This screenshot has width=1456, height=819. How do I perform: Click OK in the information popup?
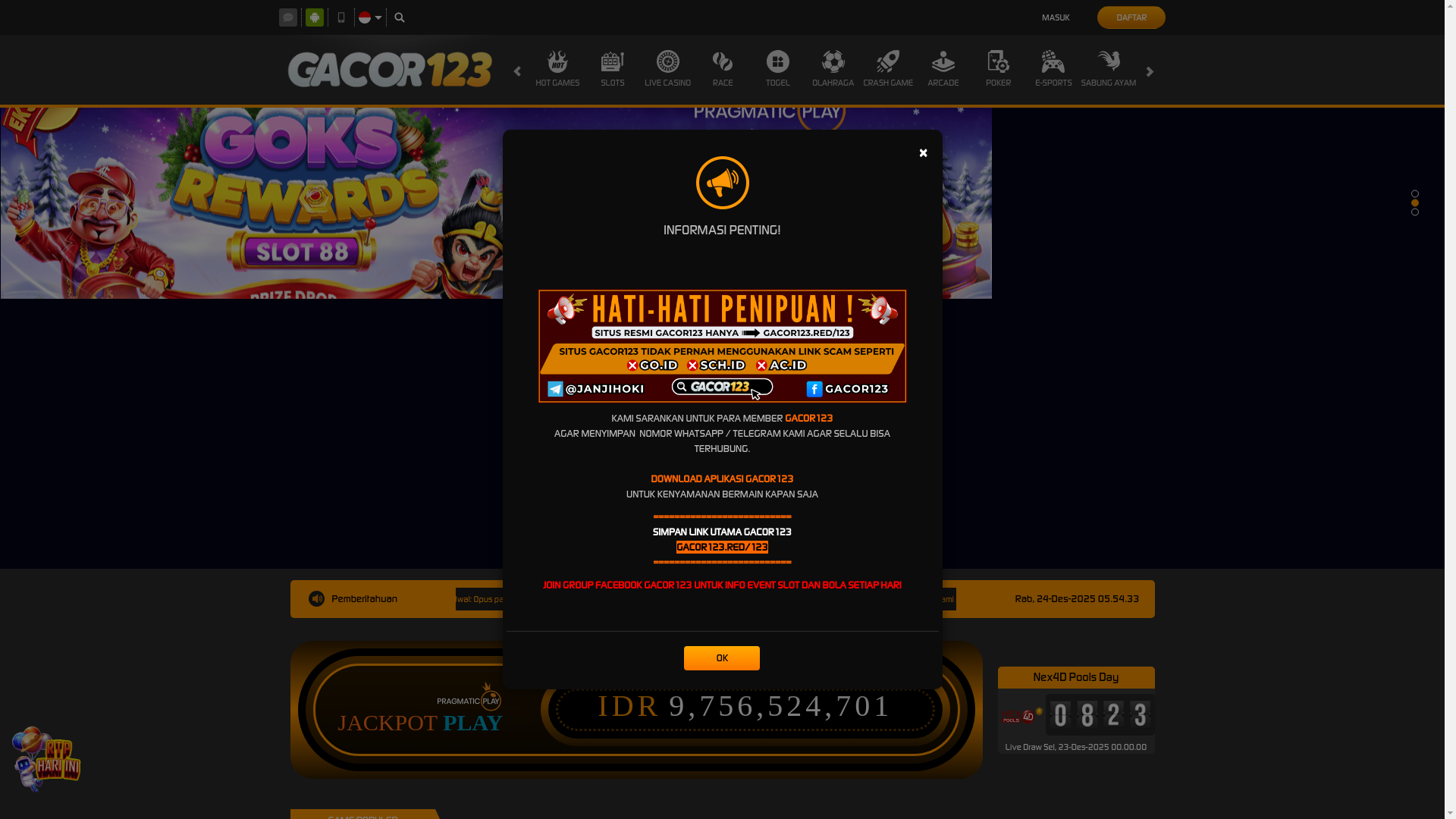pyautogui.click(x=721, y=658)
